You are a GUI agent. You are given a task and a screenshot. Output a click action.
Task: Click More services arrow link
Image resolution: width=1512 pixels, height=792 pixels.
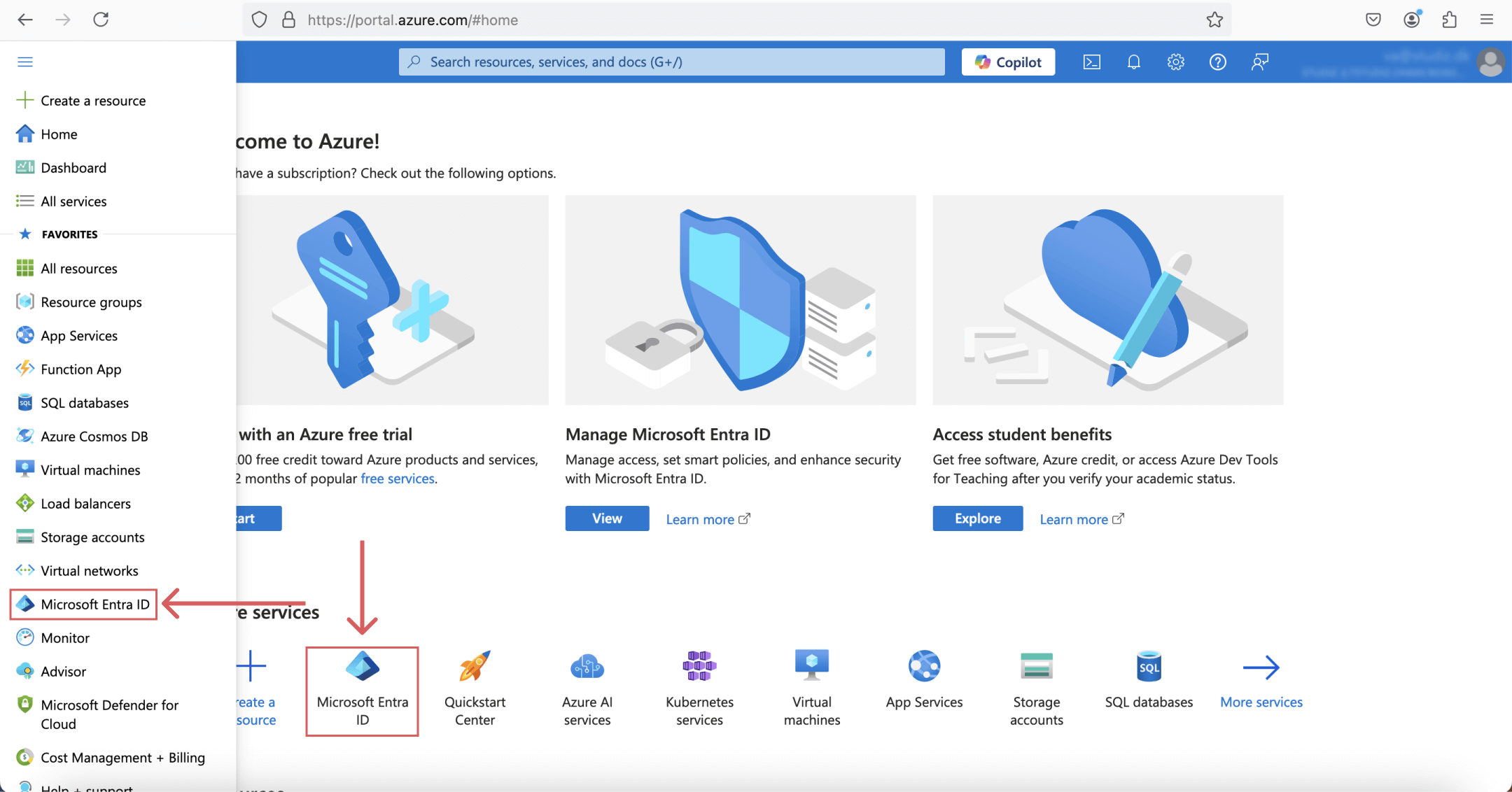1261,680
